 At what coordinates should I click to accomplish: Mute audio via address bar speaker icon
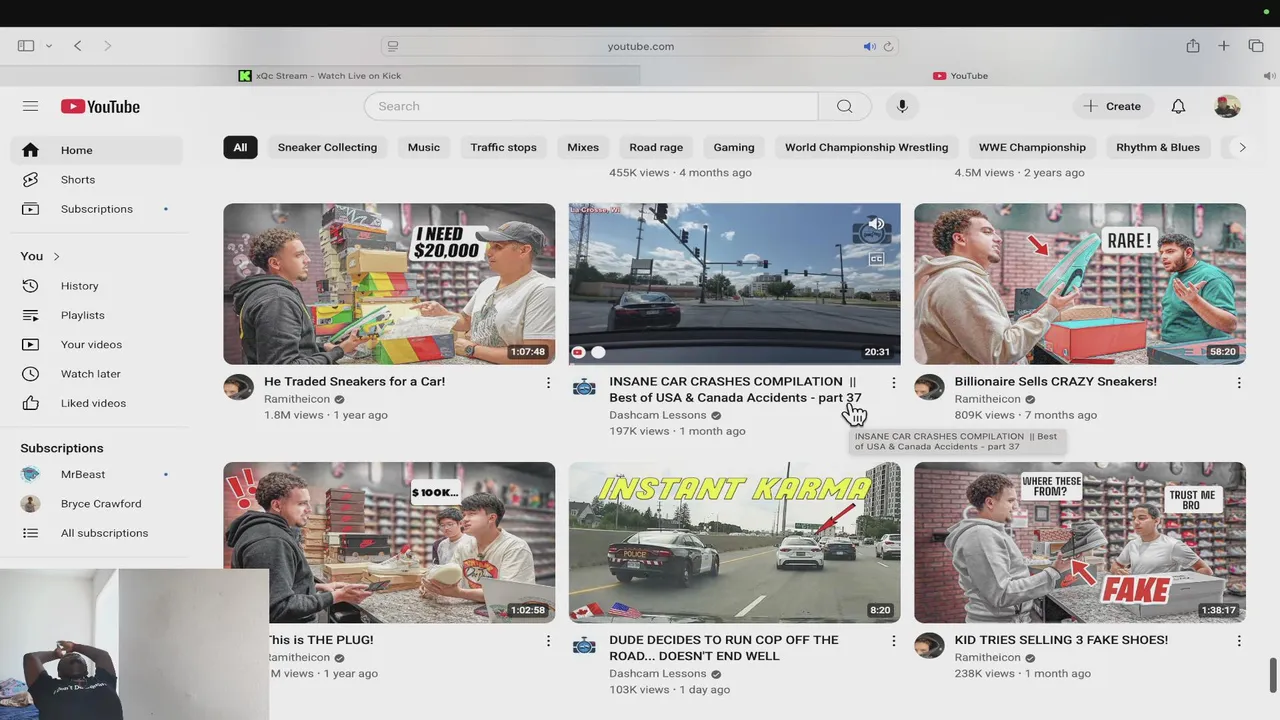point(869,46)
